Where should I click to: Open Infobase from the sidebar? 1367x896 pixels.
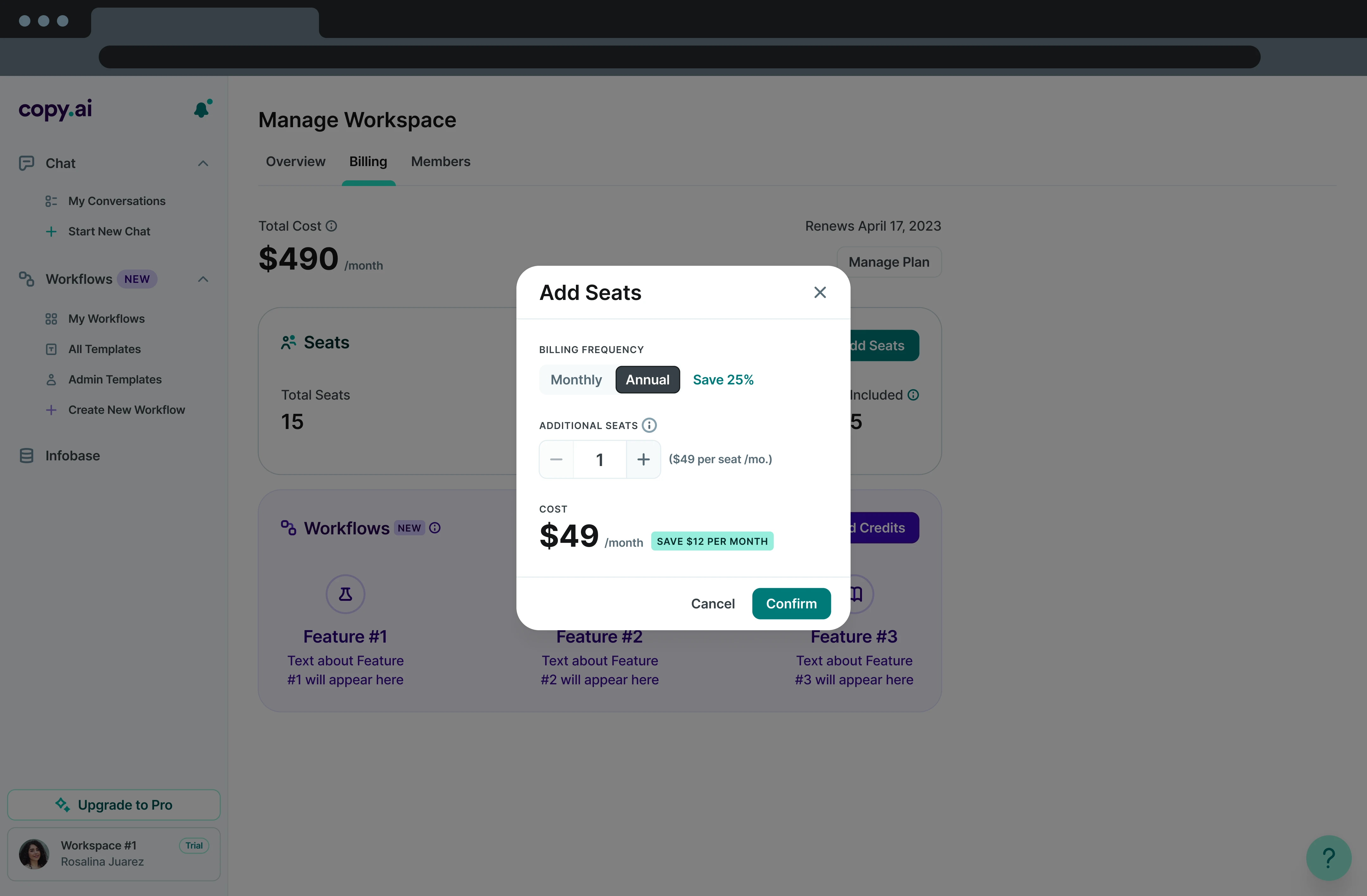click(72, 456)
